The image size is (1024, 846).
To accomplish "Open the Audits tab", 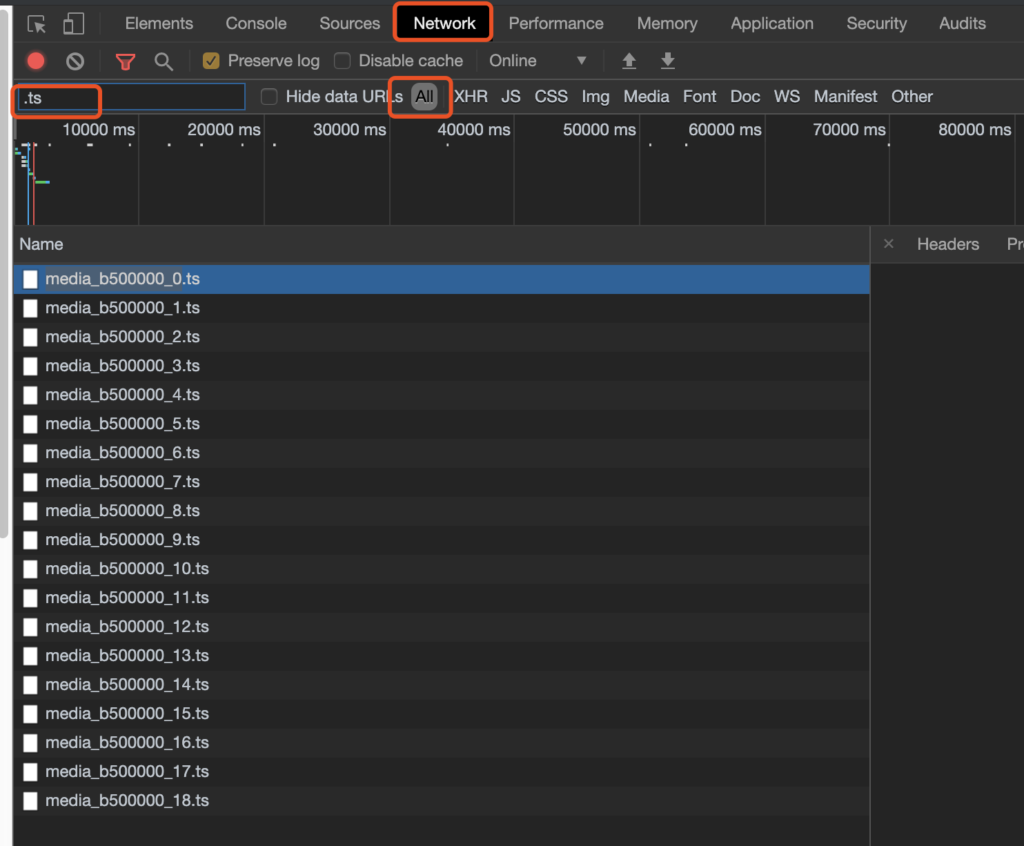I will (x=962, y=24).
